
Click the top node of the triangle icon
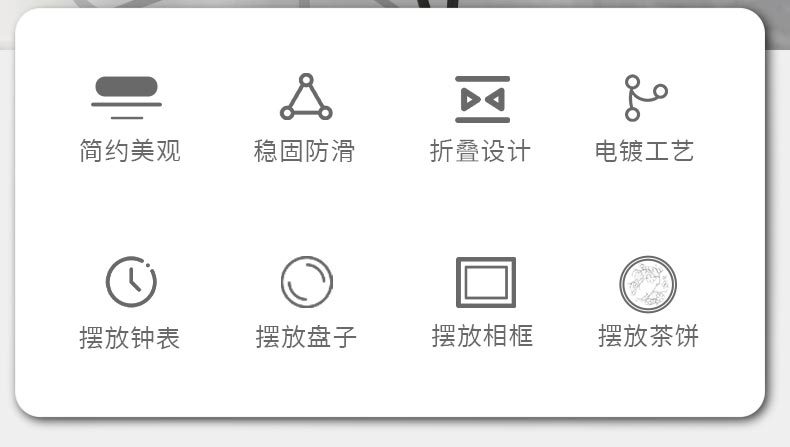click(x=306, y=80)
